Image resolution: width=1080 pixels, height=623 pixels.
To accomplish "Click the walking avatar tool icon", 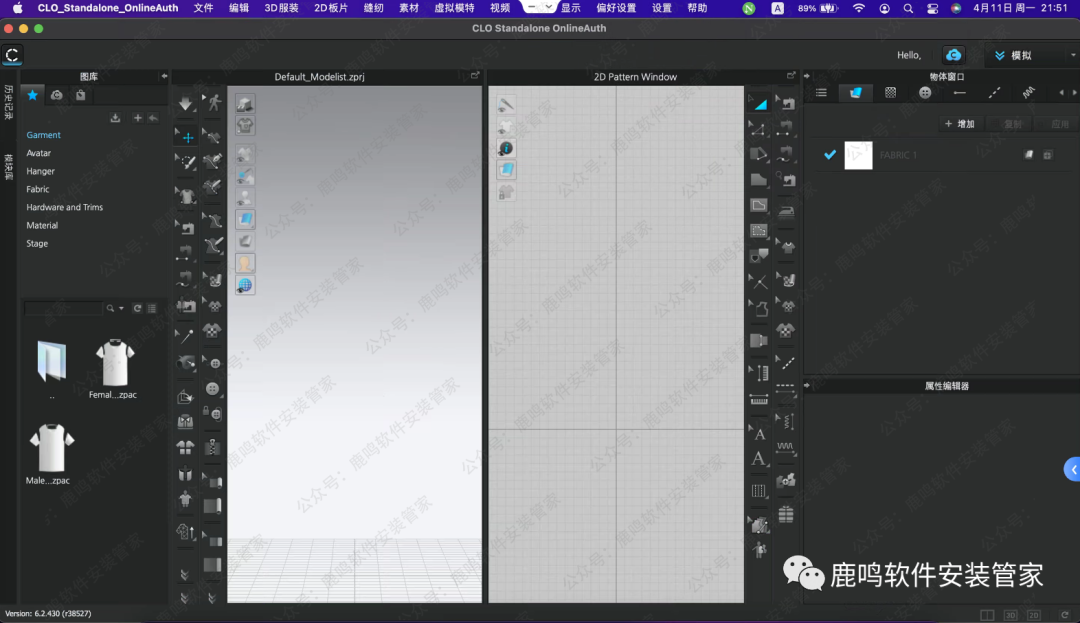I will [x=213, y=102].
